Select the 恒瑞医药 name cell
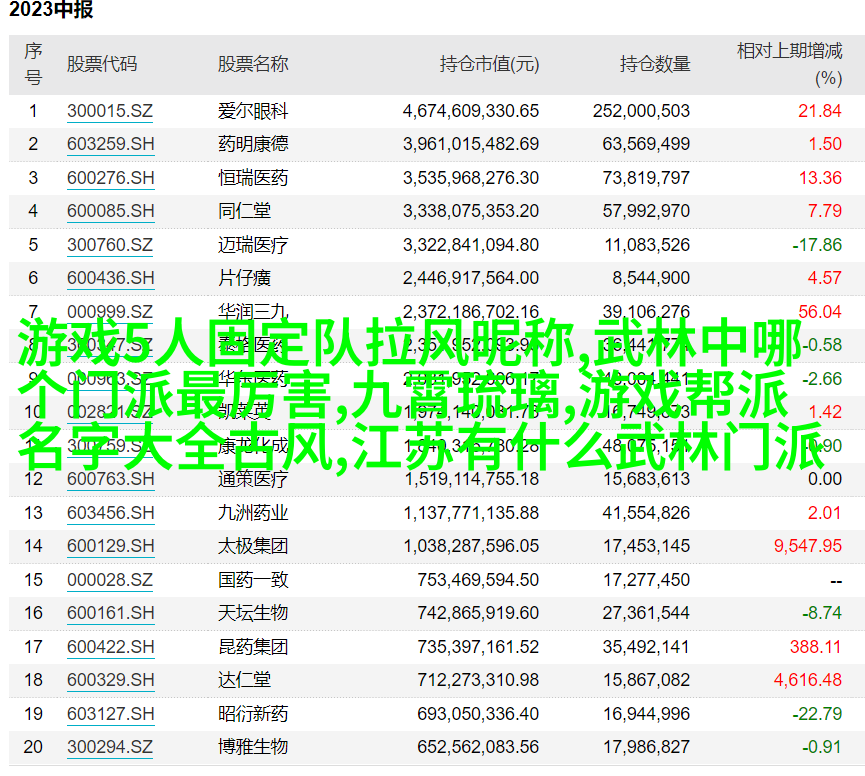Viewport: 865px width, 776px height. [253, 178]
